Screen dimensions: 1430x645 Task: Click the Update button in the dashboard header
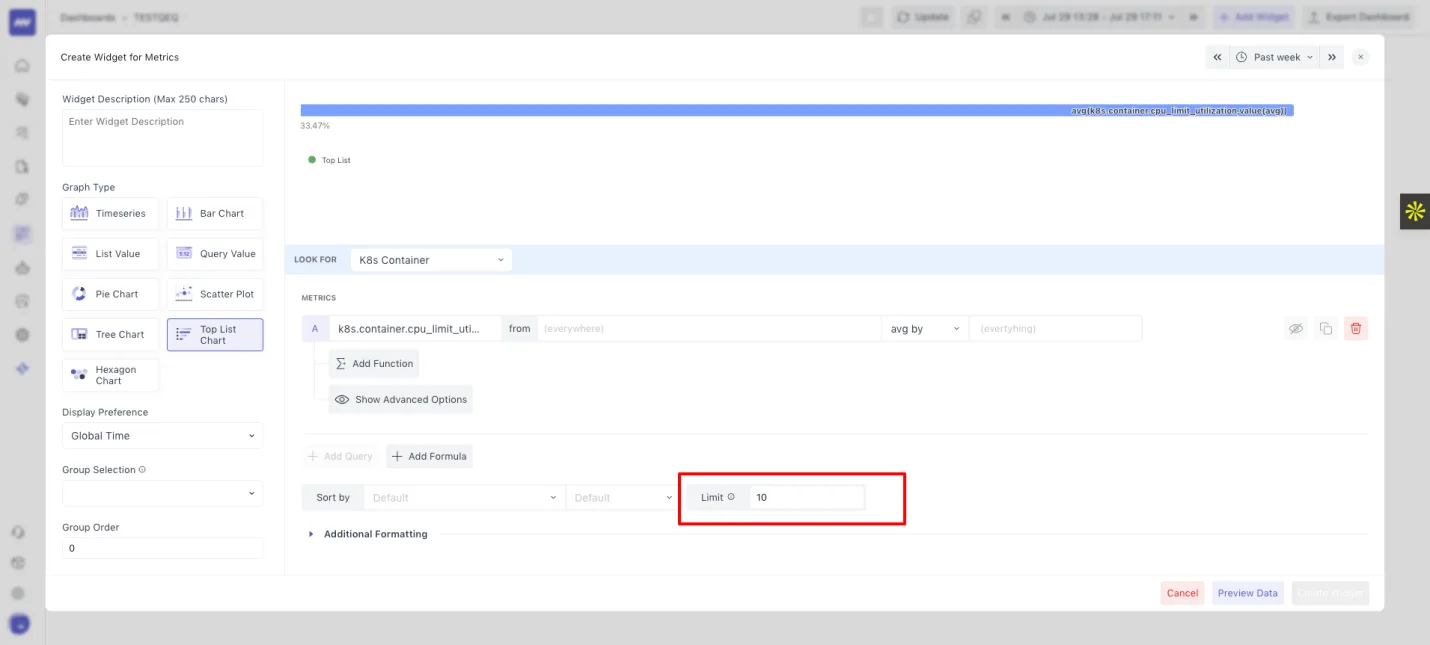pos(923,17)
